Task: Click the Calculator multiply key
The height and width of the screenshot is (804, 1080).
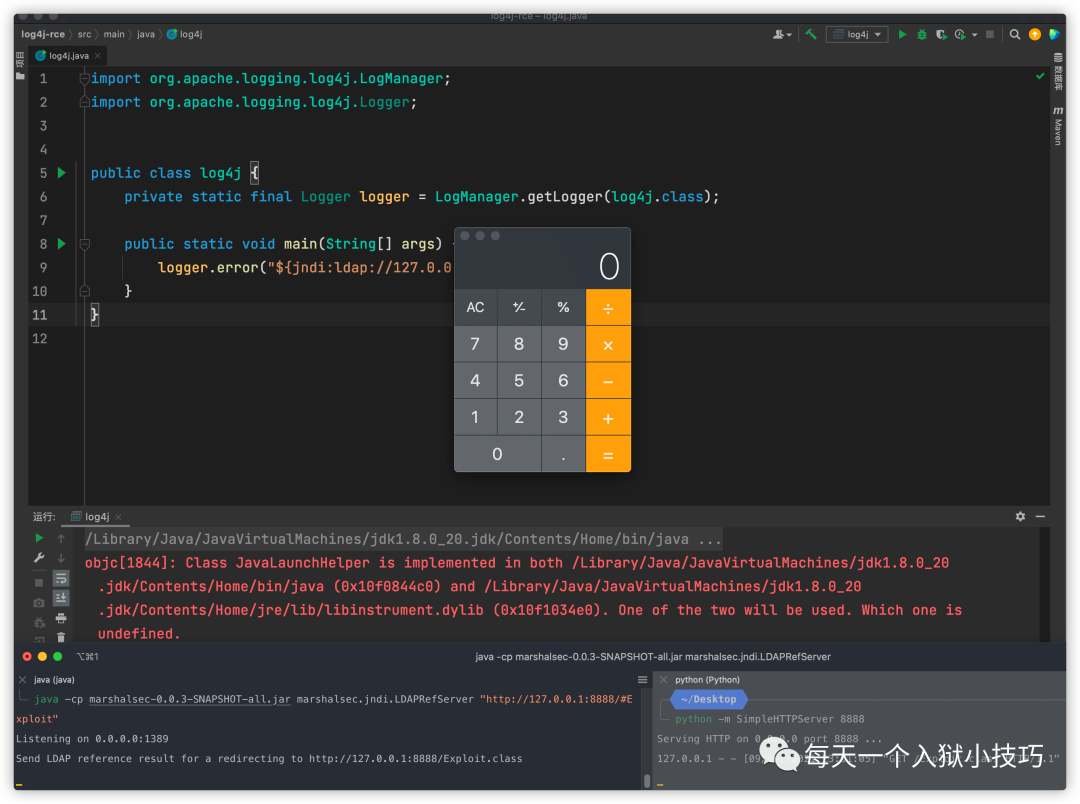Action: (608, 344)
